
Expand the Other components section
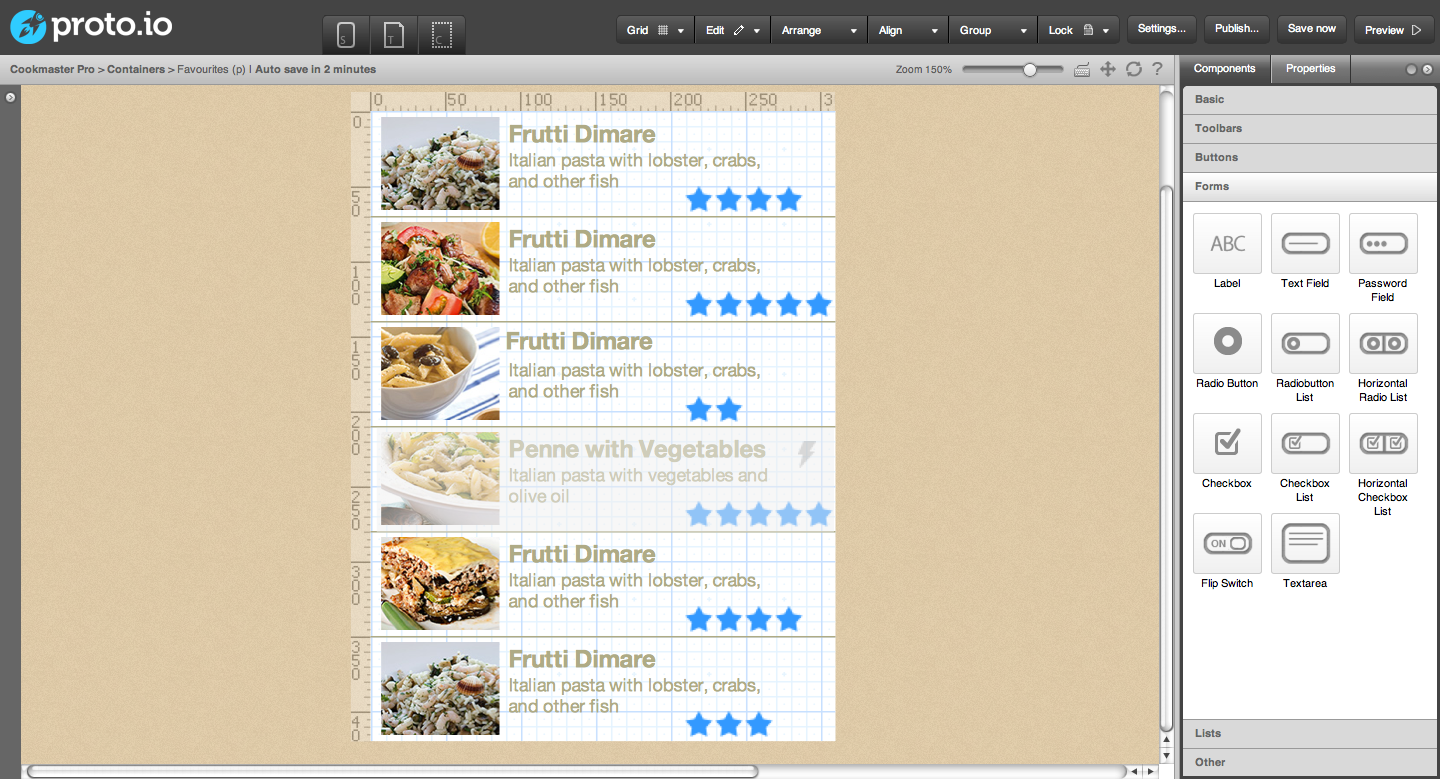(x=1310, y=763)
